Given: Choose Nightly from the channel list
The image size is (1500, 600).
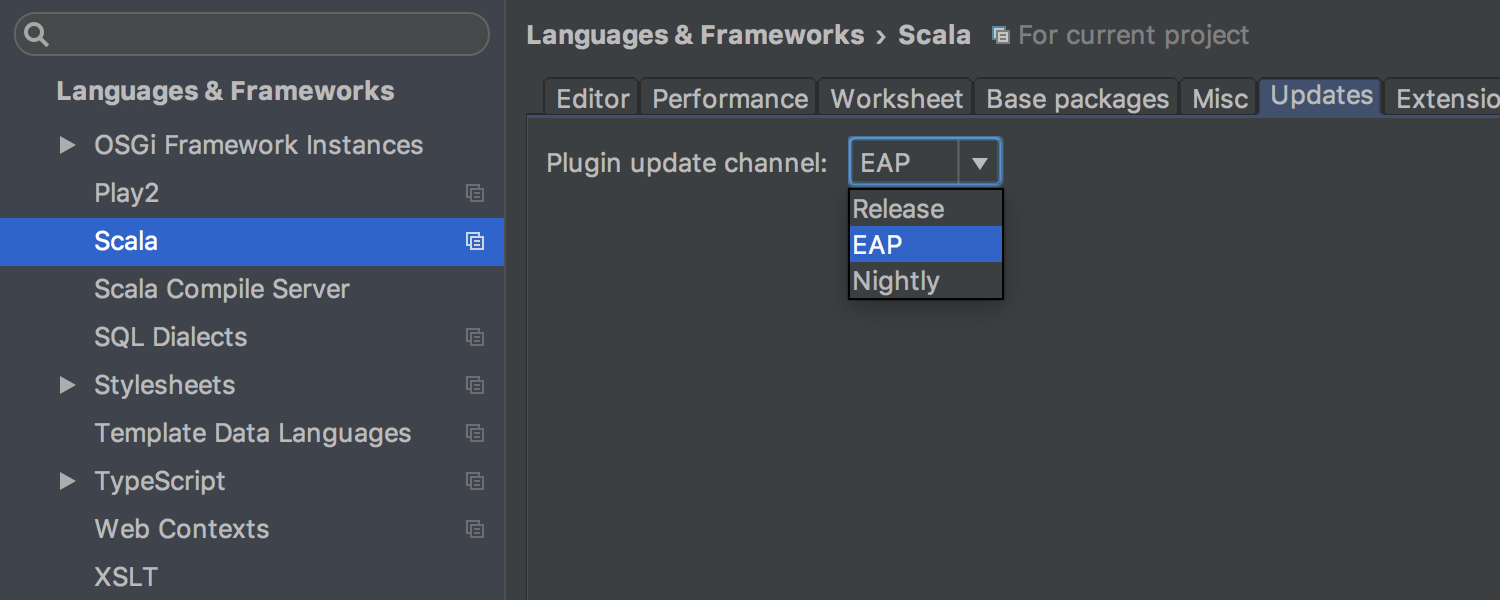Looking at the screenshot, I should point(926,280).
